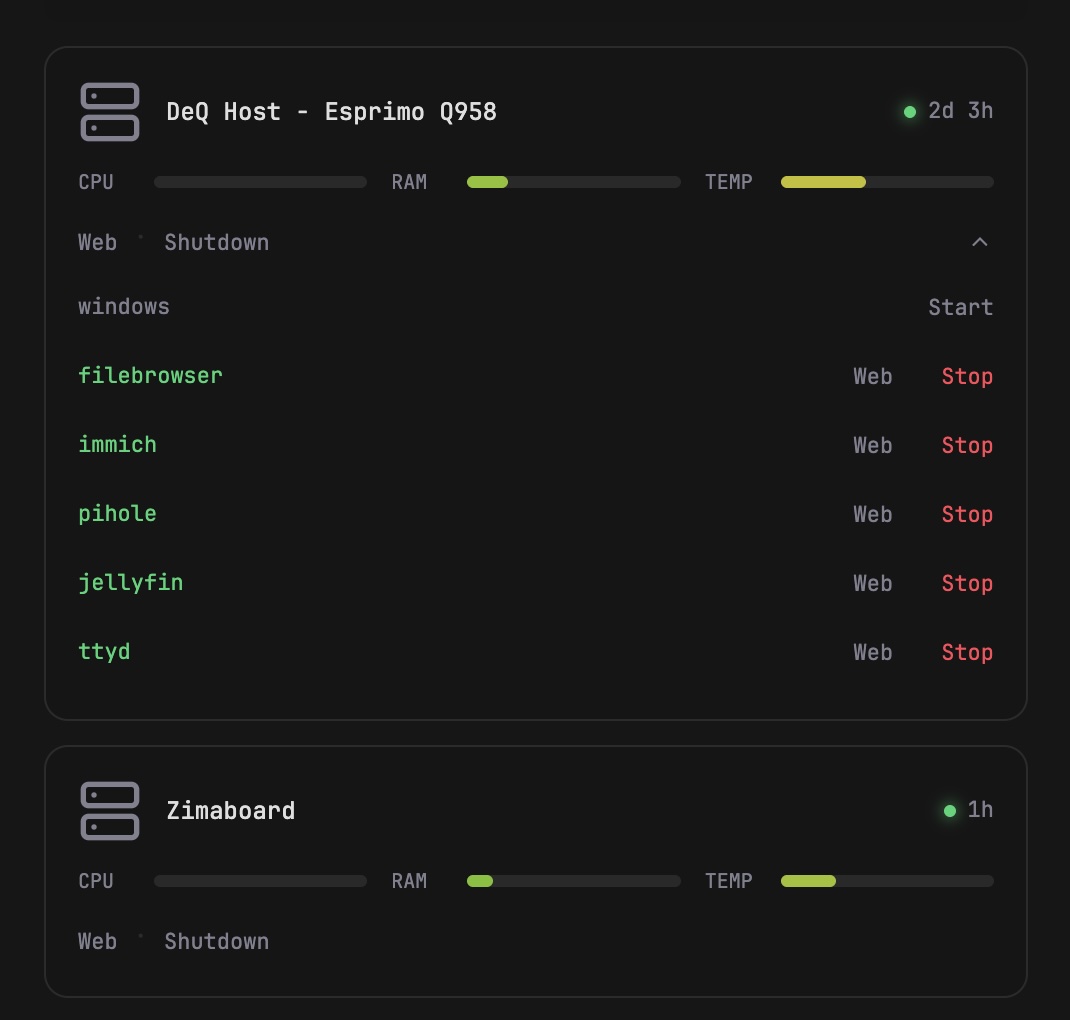The image size is (1070, 1020).
Task: Shutdown the DeQ Host server
Action: click(216, 243)
